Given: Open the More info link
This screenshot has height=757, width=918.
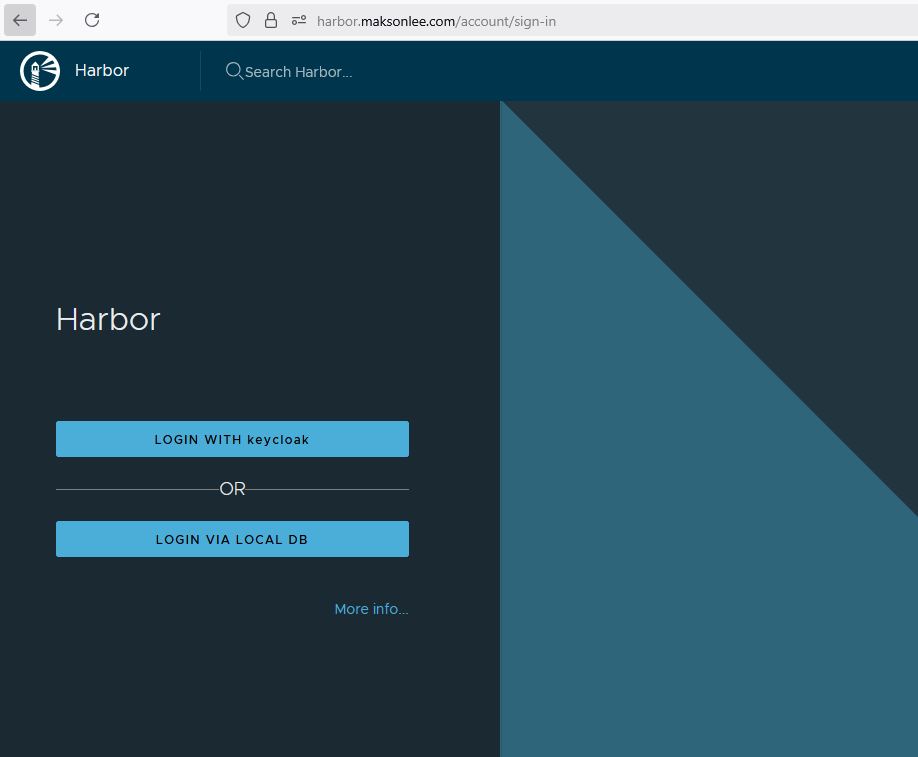Looking at the screenshot, I should pyautogui.click(x=371, y=609).
